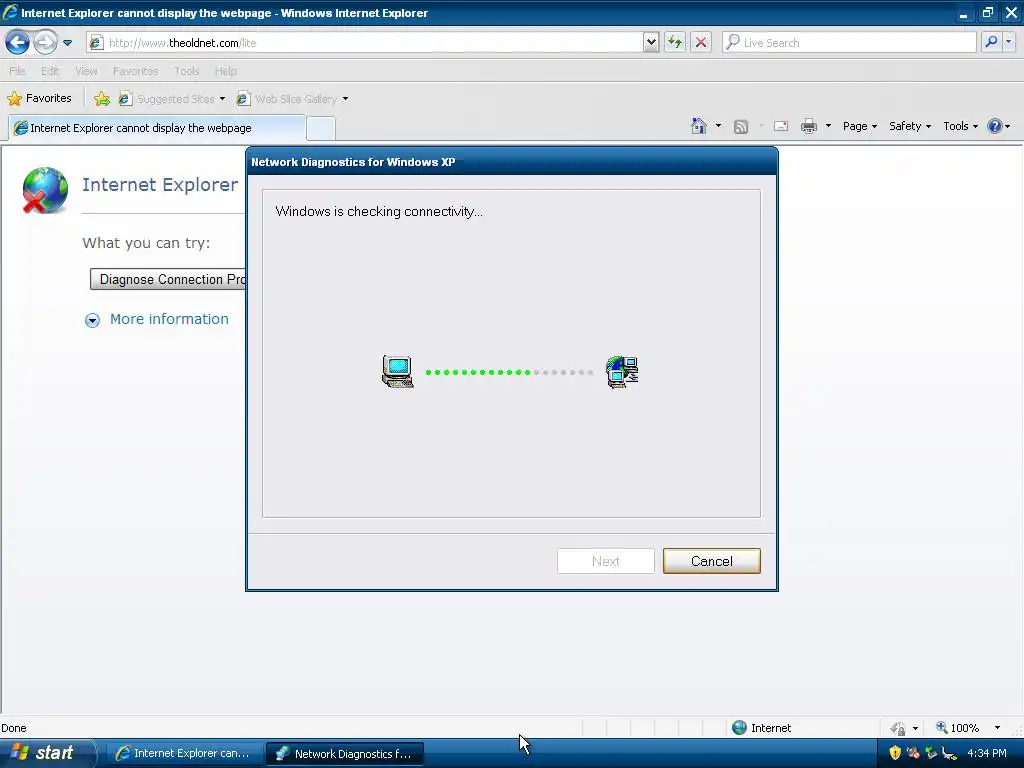Screen dimensions: 1024x768
Task: Expand the Suggested Sites dropdown arrow
Action: [222, 99]
